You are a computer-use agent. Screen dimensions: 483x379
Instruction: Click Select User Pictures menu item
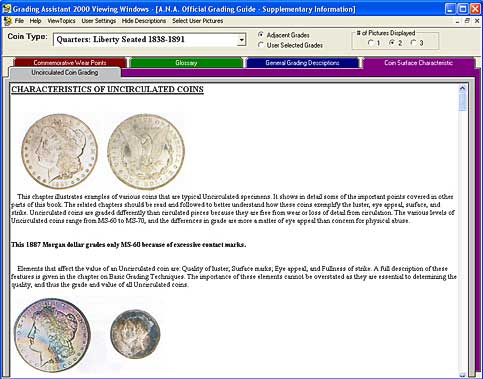[x=198, y=21]
